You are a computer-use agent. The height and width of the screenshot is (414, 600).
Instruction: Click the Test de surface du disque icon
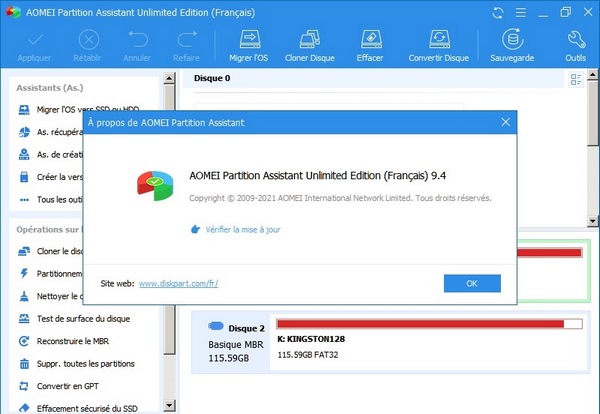[x=24, y=318]
